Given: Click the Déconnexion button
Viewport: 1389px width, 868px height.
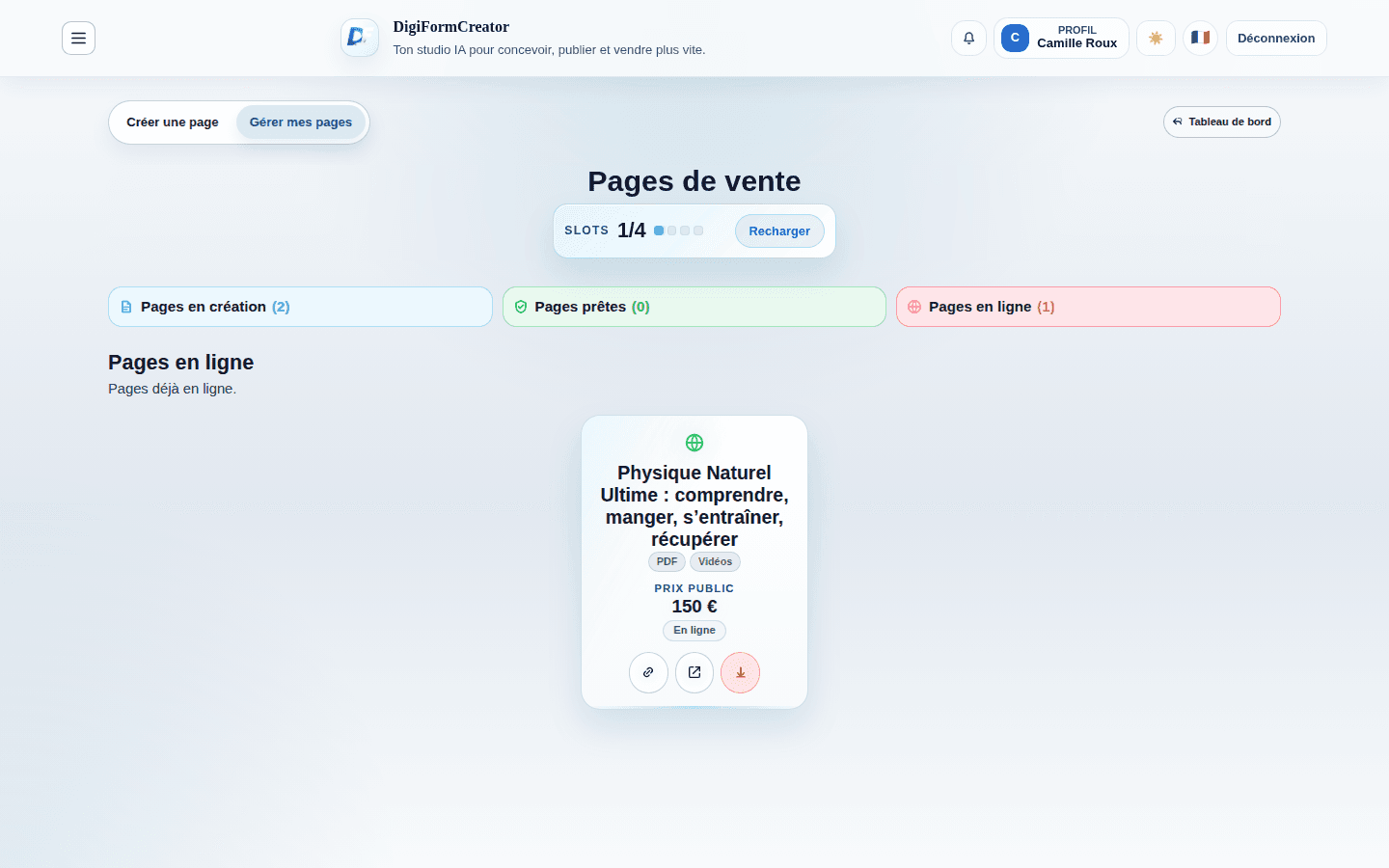Looking at the screenshot, I should click(x=1276, y=39).
